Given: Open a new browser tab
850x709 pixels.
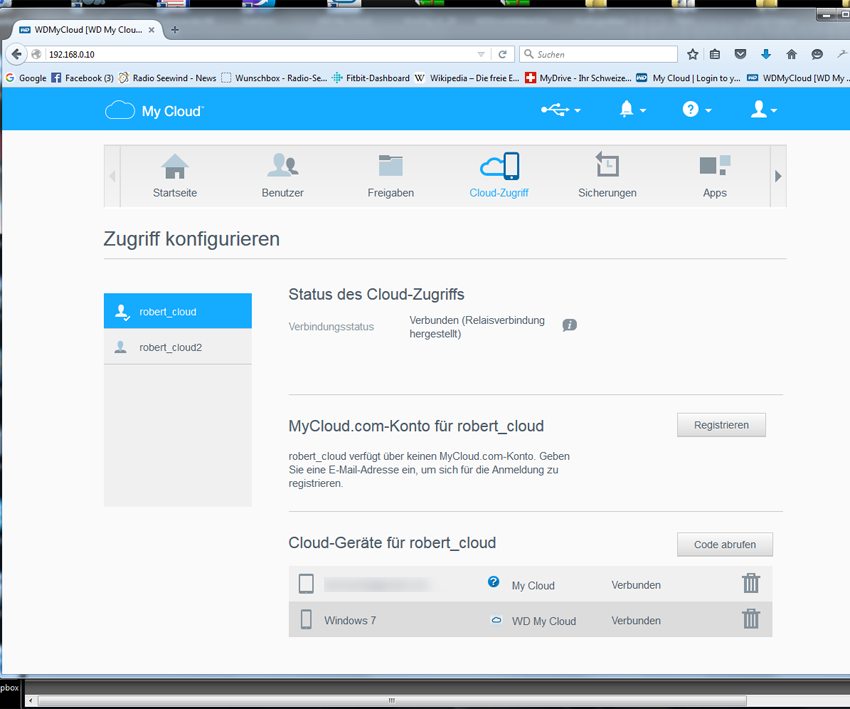Looking at the screenshot, I should [175, 30].
